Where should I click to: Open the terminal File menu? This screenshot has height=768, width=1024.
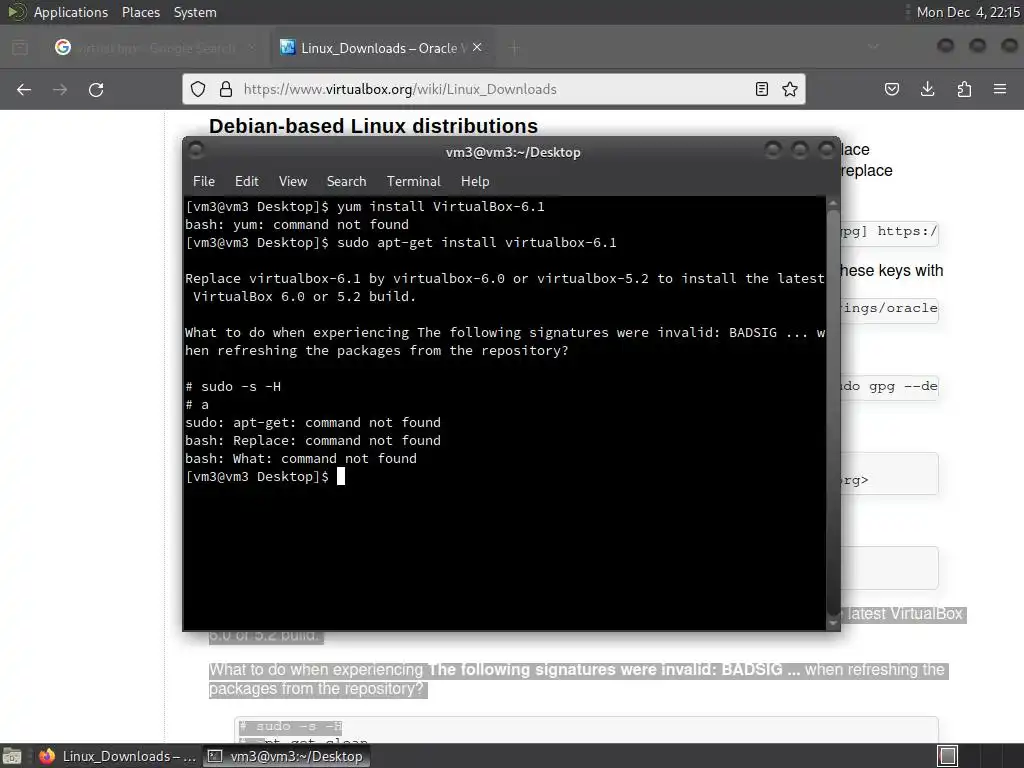(x=204, y=182)
